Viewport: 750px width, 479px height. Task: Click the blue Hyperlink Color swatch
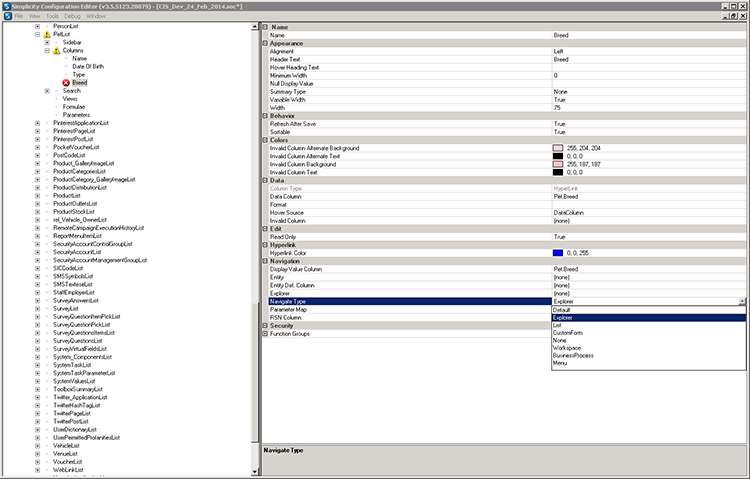click(558, 253)
